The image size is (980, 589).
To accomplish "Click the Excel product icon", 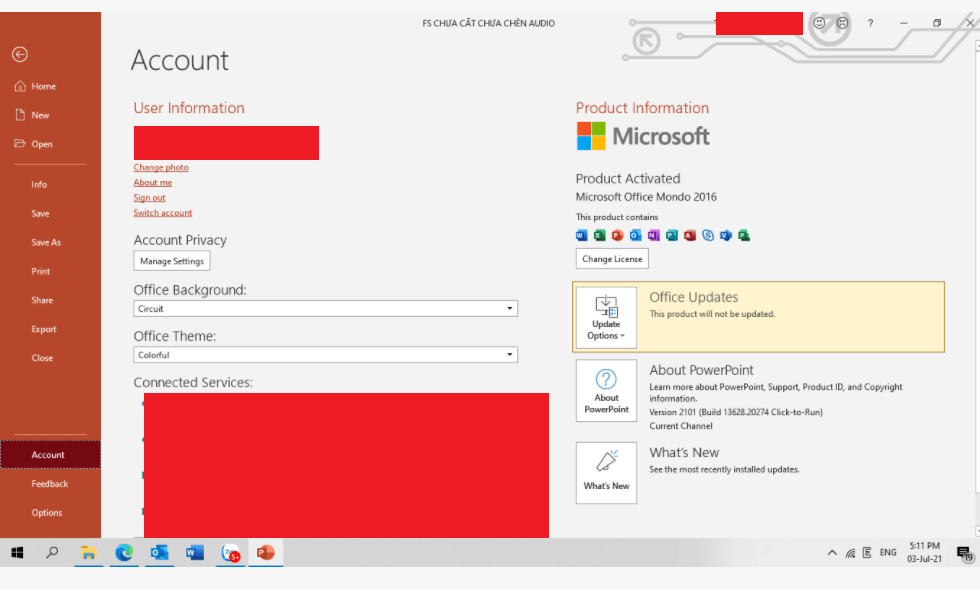I will point(599,235).
